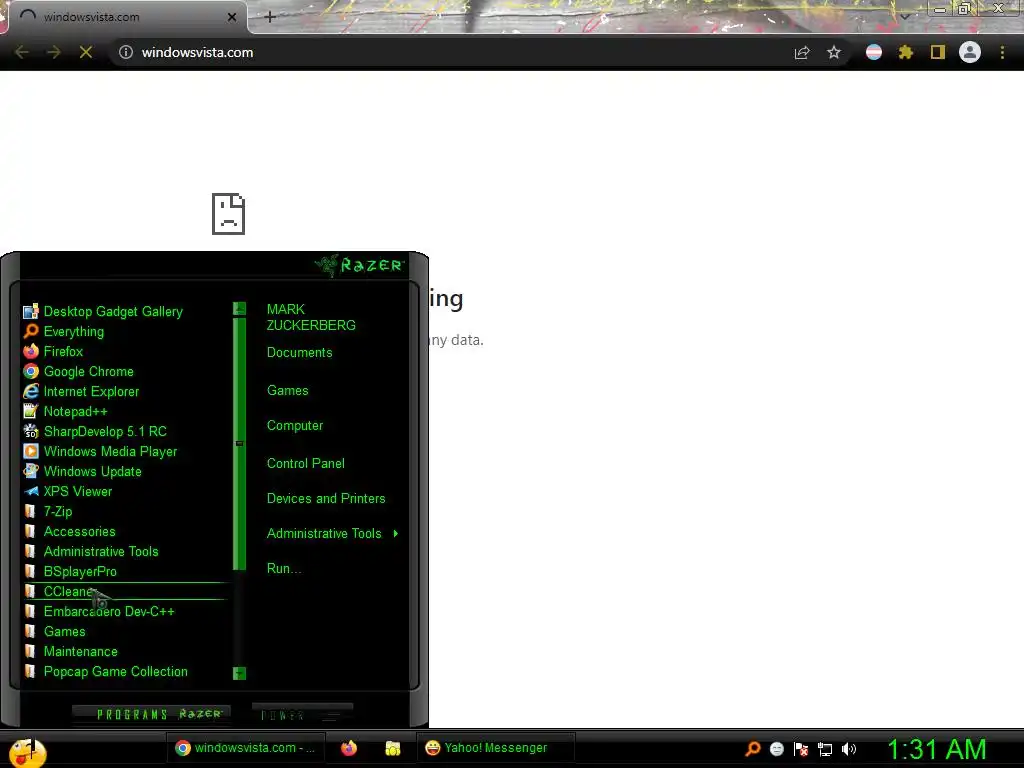Open Action Center flag tray icon

pyautogui.click(x=801, y=749)
